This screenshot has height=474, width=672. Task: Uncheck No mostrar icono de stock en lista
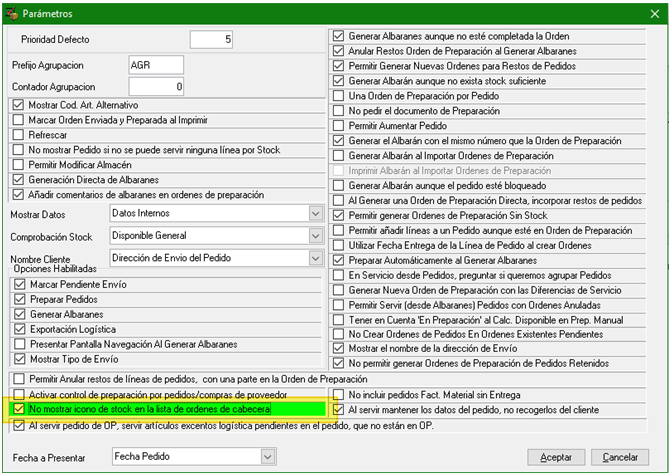tap(19, 409)
